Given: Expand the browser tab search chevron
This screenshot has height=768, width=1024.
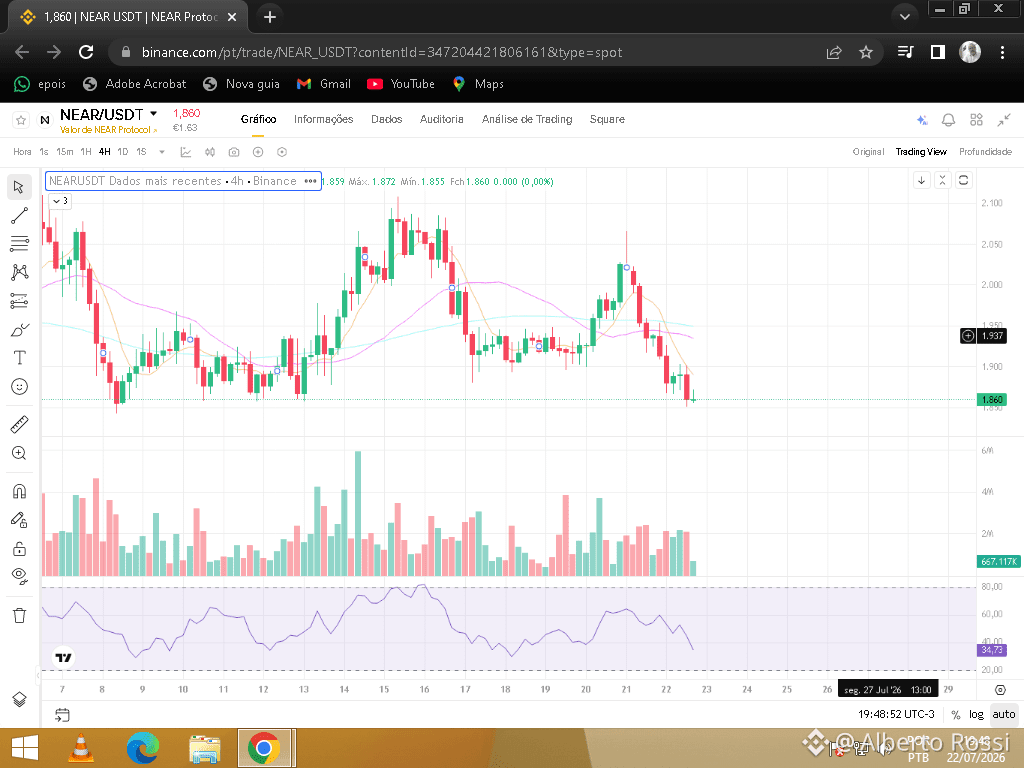Looking at the screenshot, I should coord(904,17).
